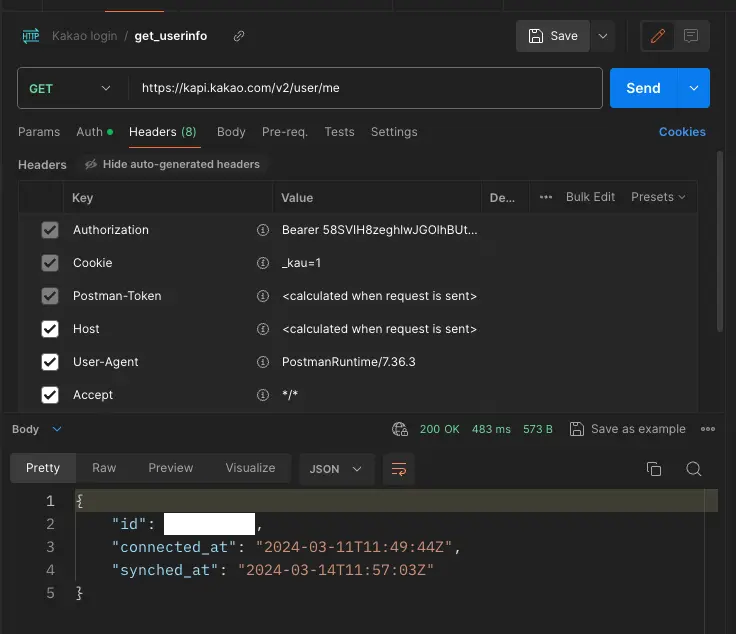
Task: Toggle the word wrap icon
Action: tap(399, 469)
